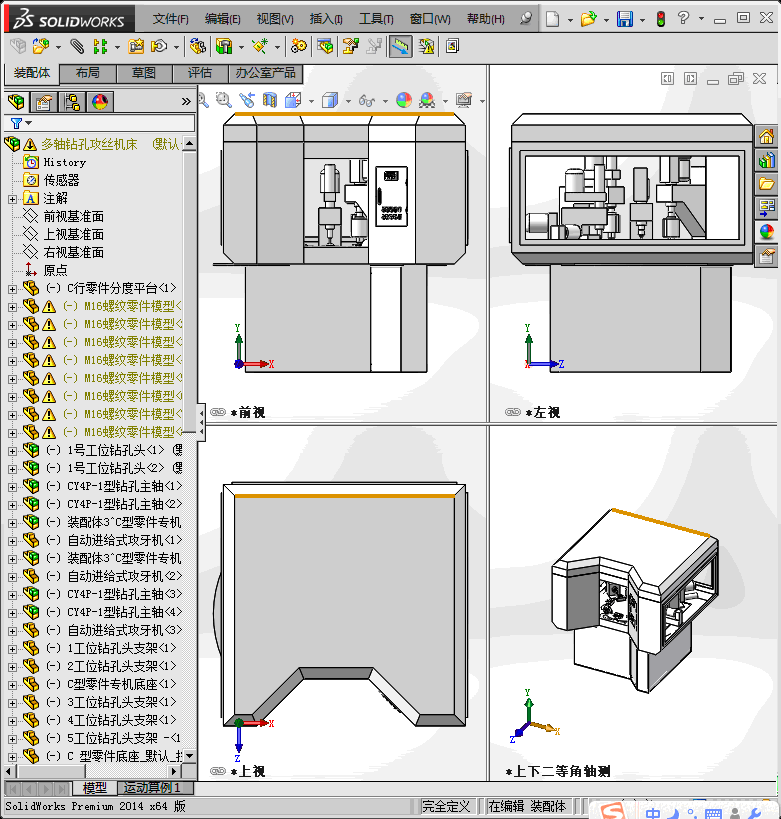Viewport: 781px width, 819px height.
Task: Click the Rebuild traffic light icon
Action: click(661, 19)
